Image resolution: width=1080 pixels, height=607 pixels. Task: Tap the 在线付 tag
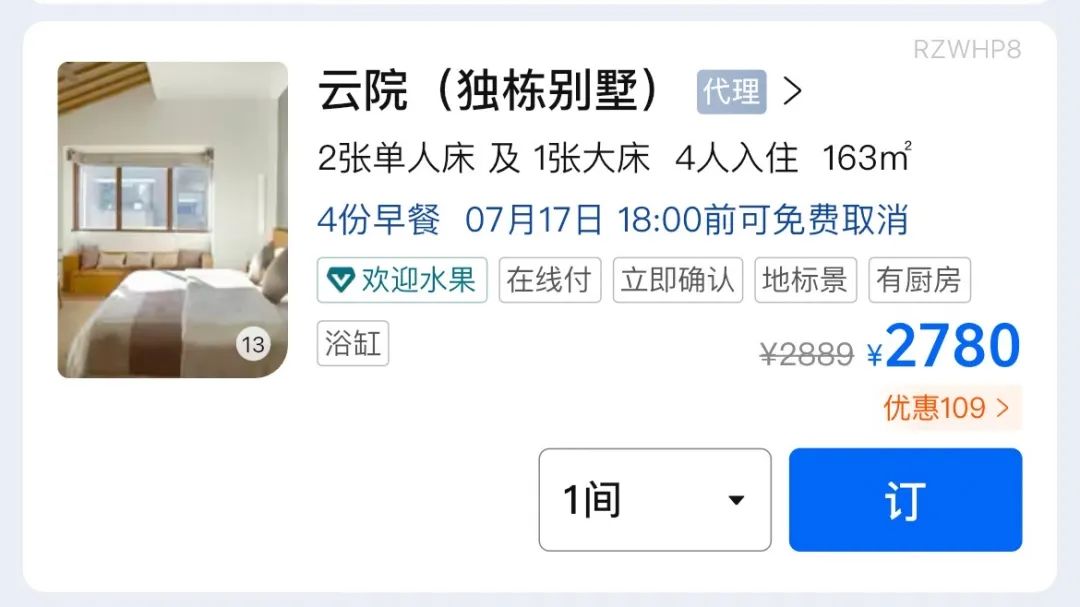(550, 280)
